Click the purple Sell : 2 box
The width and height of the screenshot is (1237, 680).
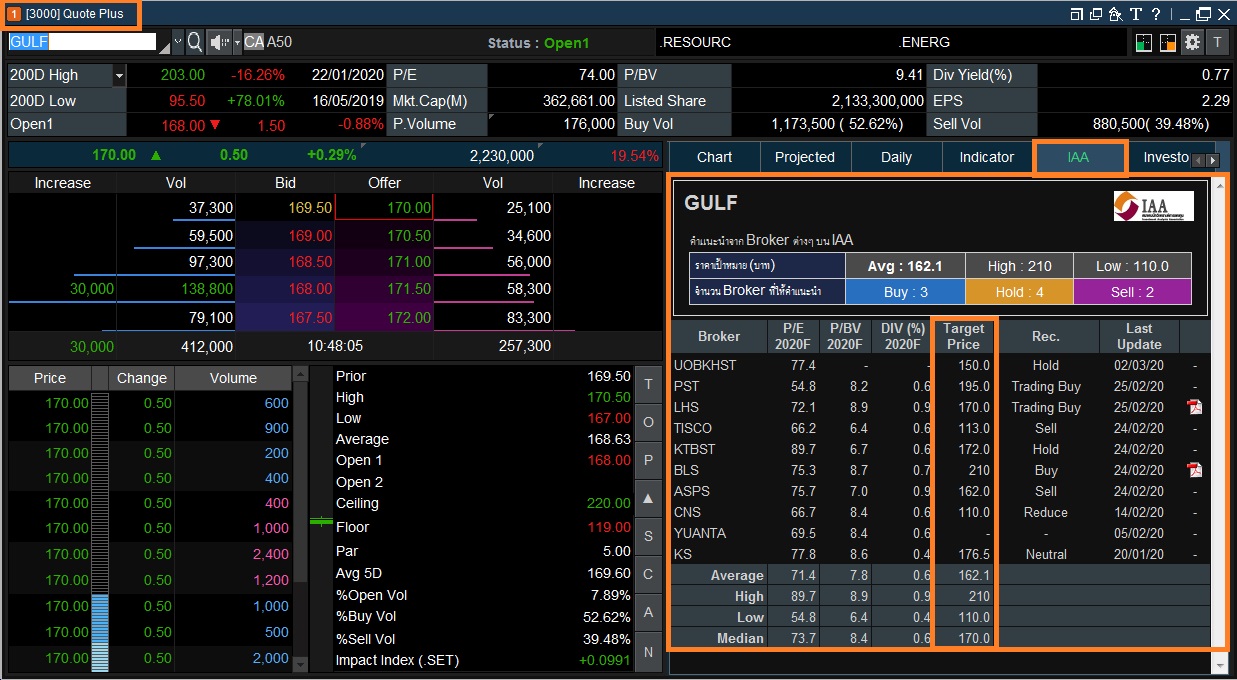click(1133, 292)
